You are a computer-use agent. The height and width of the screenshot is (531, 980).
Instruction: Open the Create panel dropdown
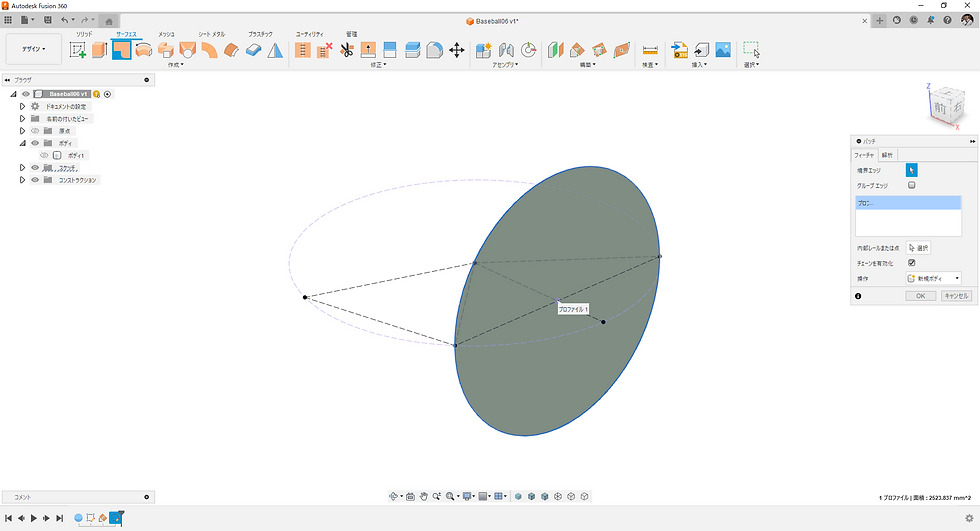point(176,65)
